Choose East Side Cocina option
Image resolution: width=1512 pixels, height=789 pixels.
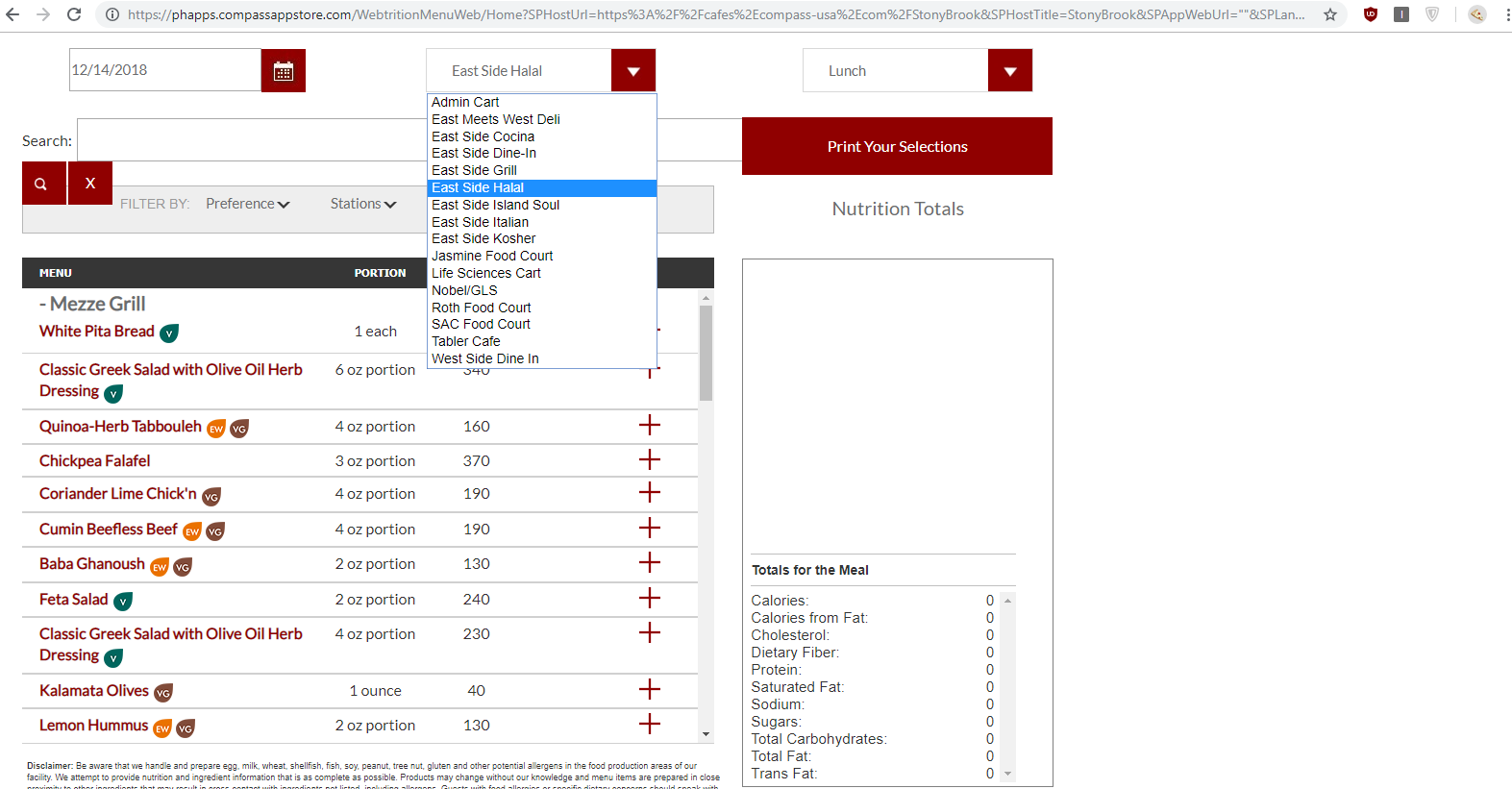pyautogui.click(x=542, y=136)
